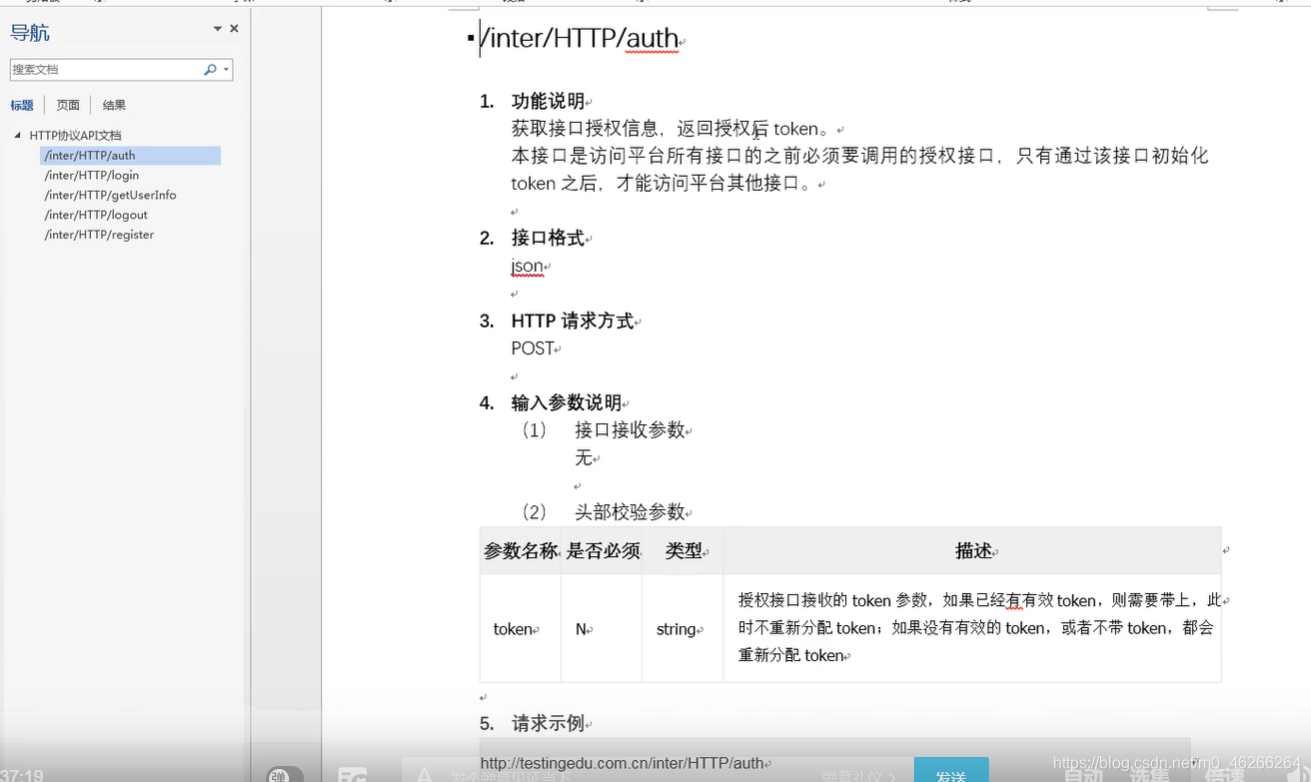Click the 参数名称 table header cell

521,551
